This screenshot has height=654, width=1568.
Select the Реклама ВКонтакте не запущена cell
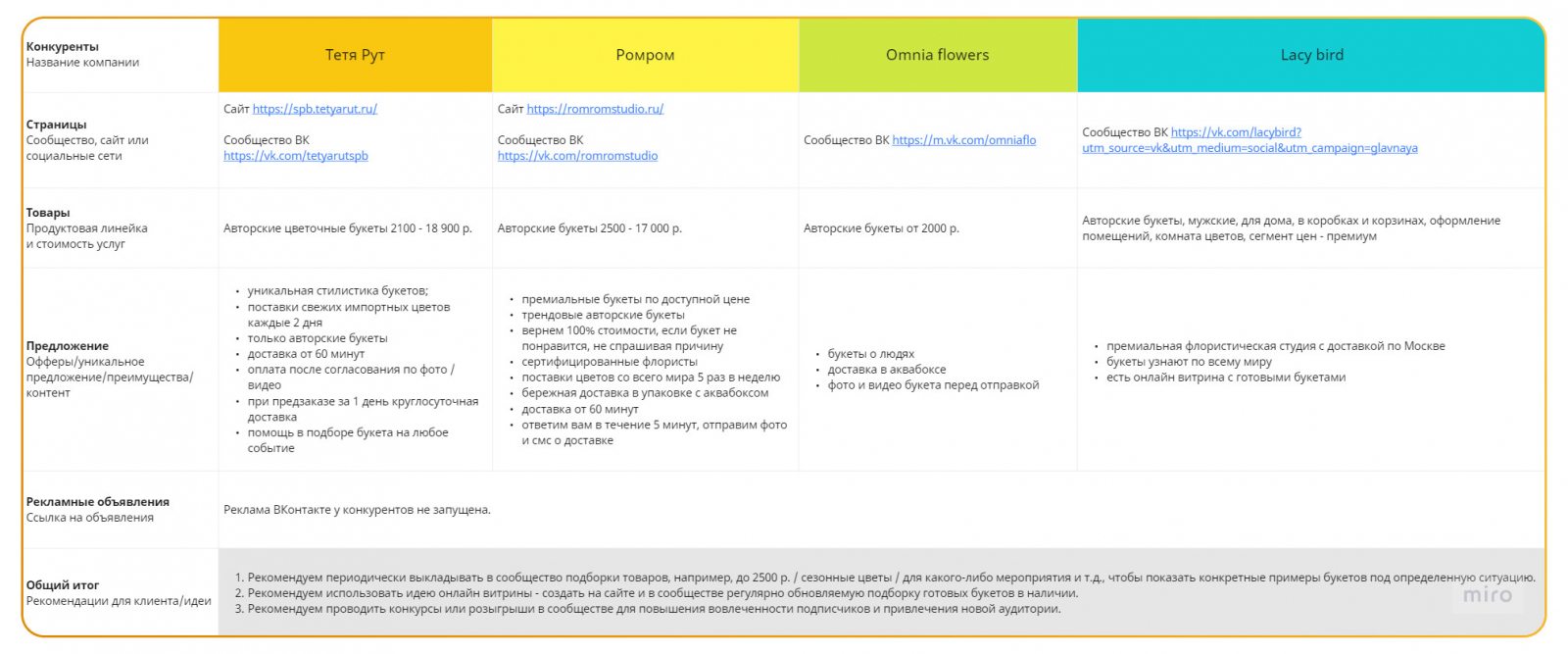[881, 510]
